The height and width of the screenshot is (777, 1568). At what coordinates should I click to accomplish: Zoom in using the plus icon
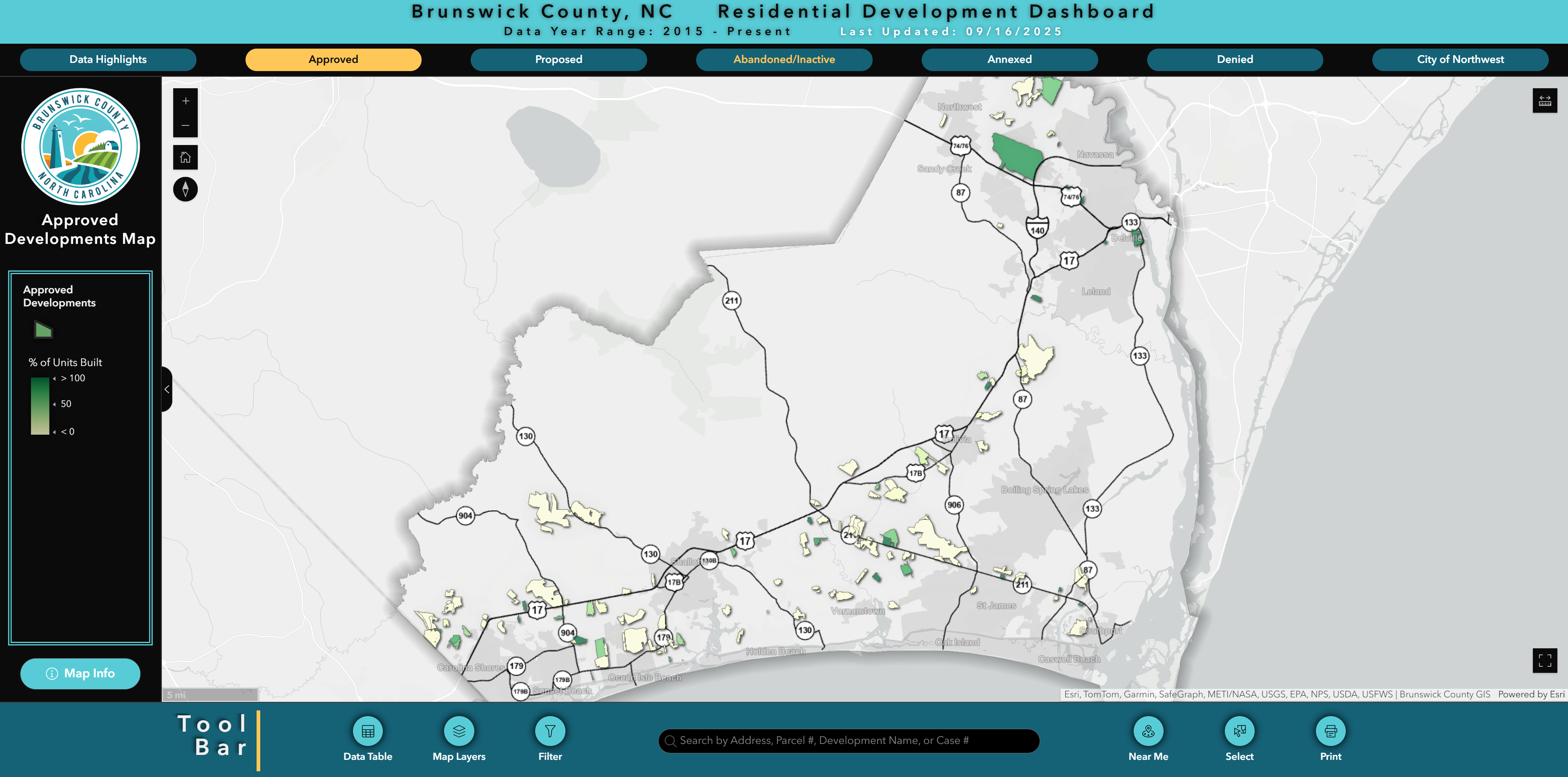(x=185, y=100)
